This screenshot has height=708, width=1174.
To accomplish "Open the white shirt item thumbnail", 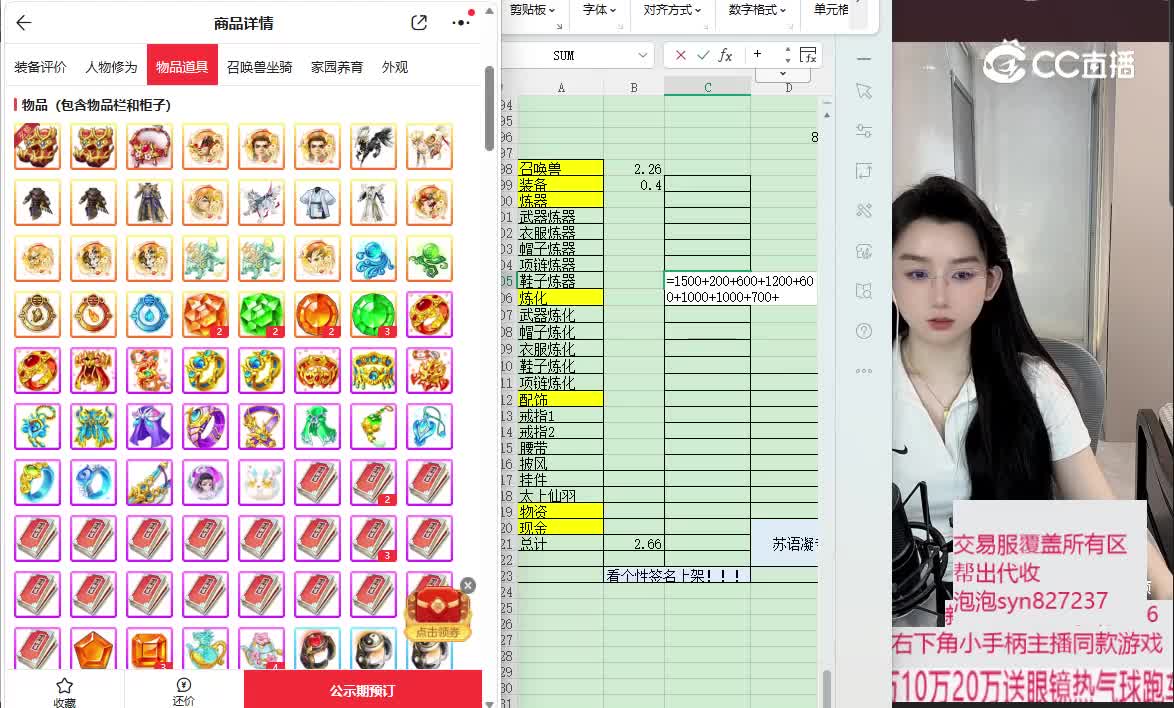I will pyautogui.click(x=317, y=202).
